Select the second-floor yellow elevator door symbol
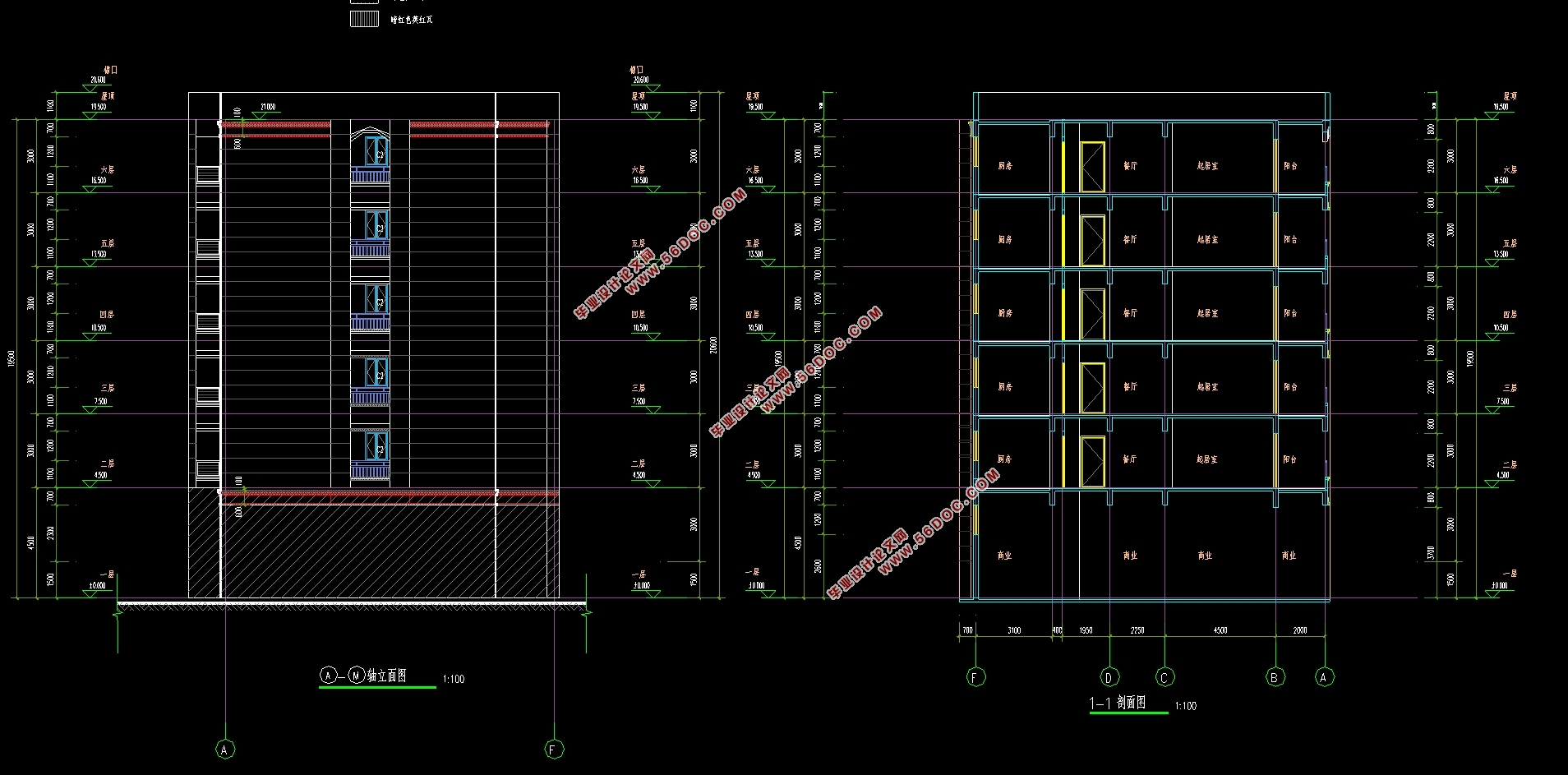 [x=1092, y=462]
